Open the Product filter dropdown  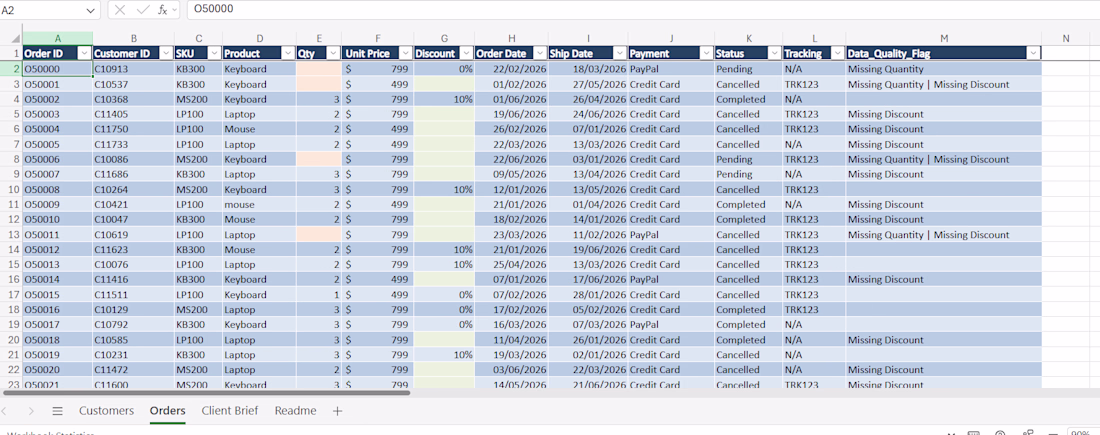coord(288,53)
